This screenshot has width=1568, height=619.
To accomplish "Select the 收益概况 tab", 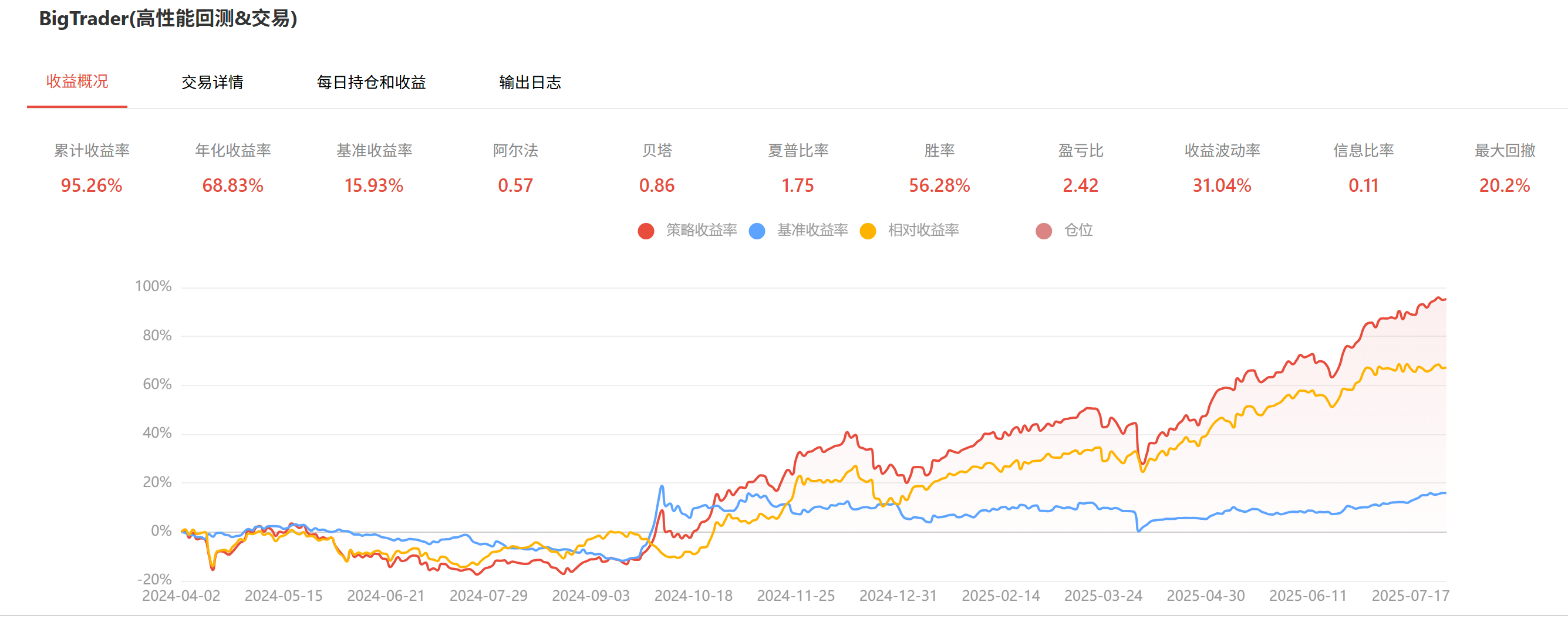I will 77,82.
